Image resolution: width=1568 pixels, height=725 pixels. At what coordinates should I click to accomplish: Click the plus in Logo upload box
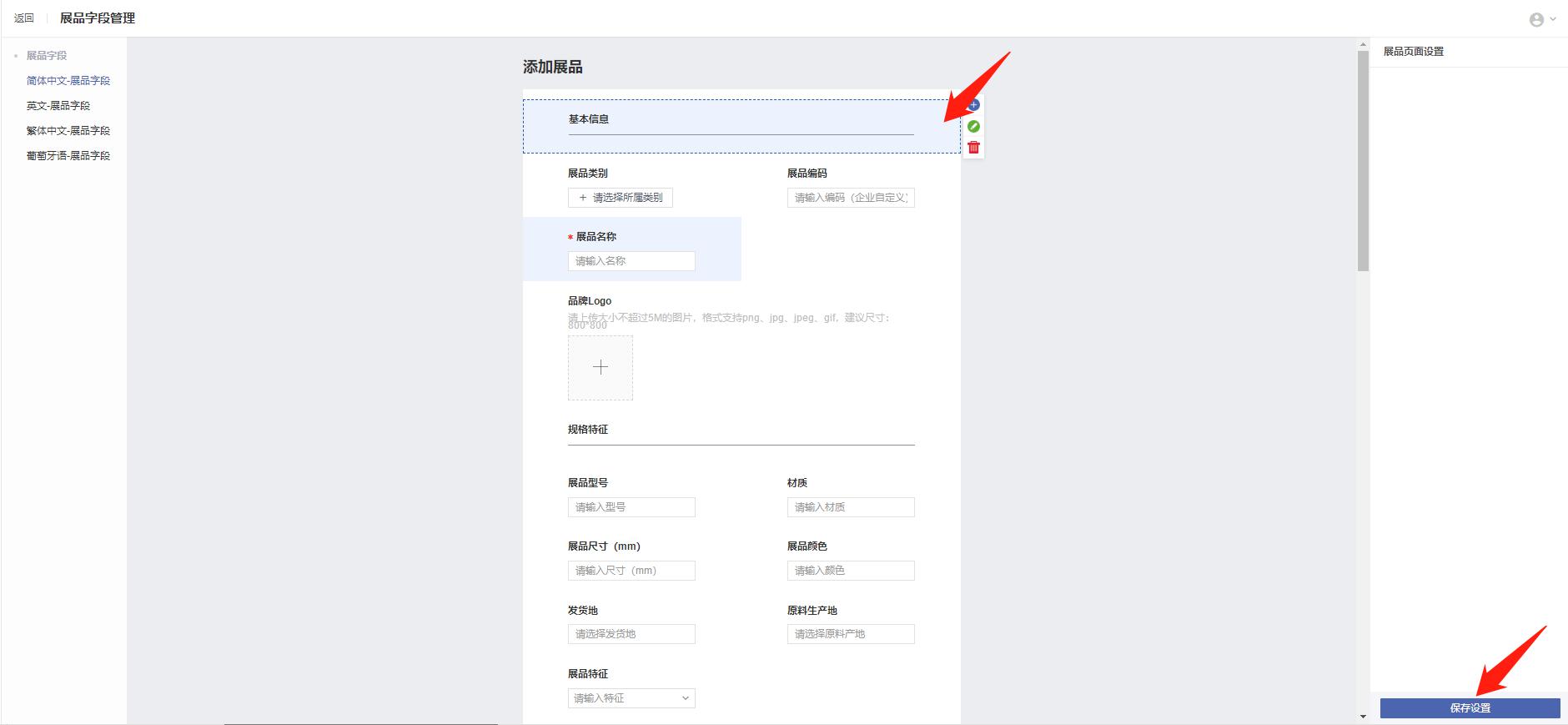tap(601, 367)
